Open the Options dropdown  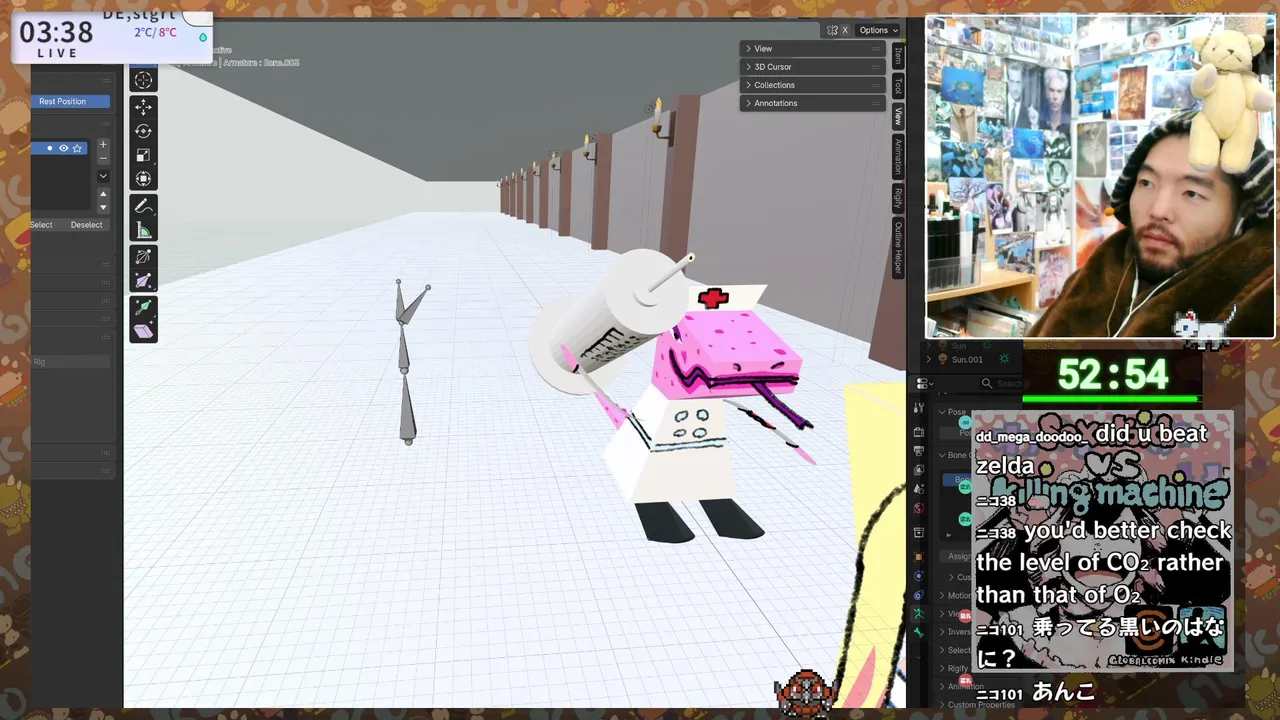(878, 30)
